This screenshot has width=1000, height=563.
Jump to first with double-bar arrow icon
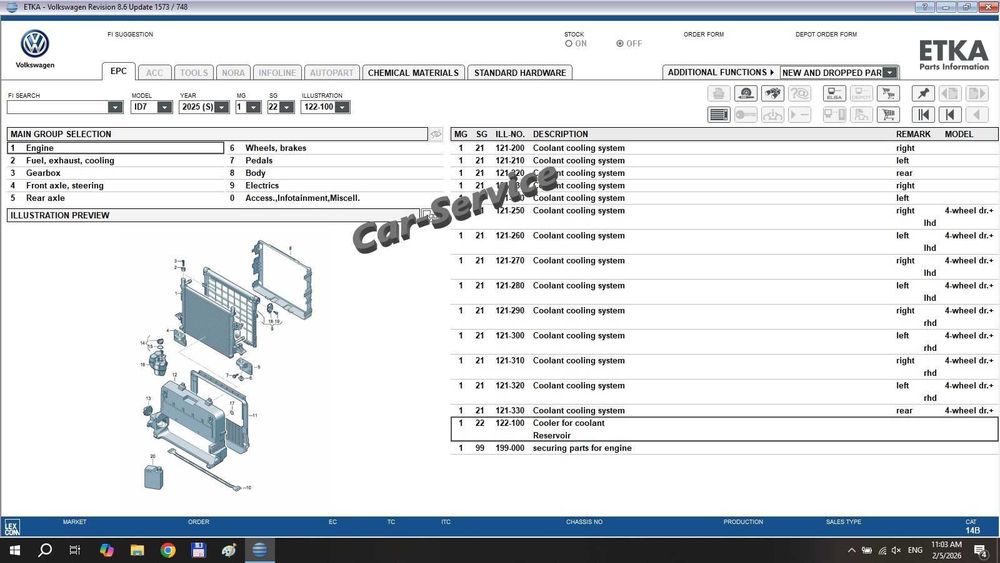coord(923,115)
